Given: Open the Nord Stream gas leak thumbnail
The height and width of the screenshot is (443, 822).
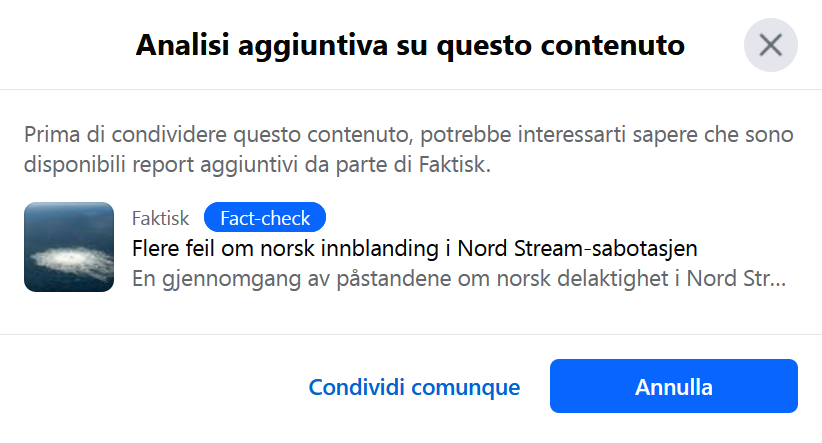Looking at the screenshot, I should tap(69, 247).
